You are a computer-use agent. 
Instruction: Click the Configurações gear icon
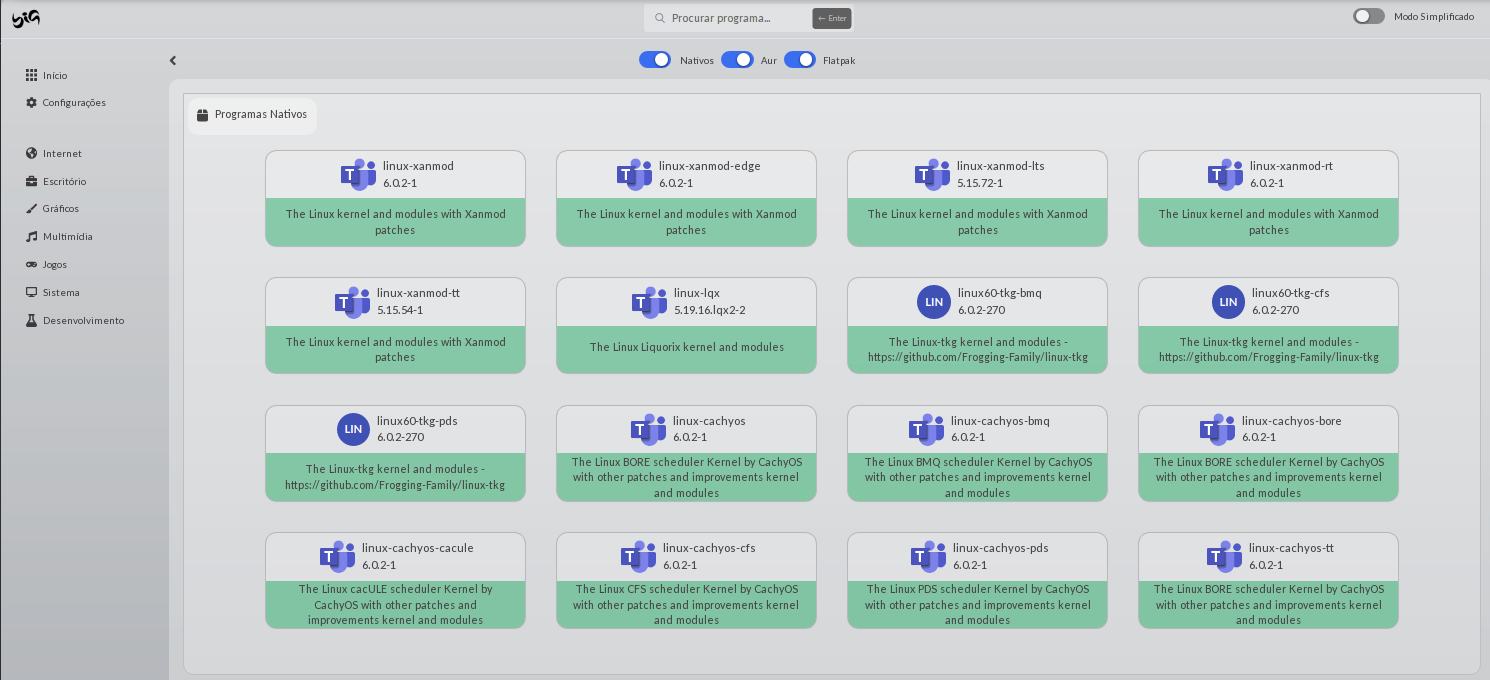point(31,102)
